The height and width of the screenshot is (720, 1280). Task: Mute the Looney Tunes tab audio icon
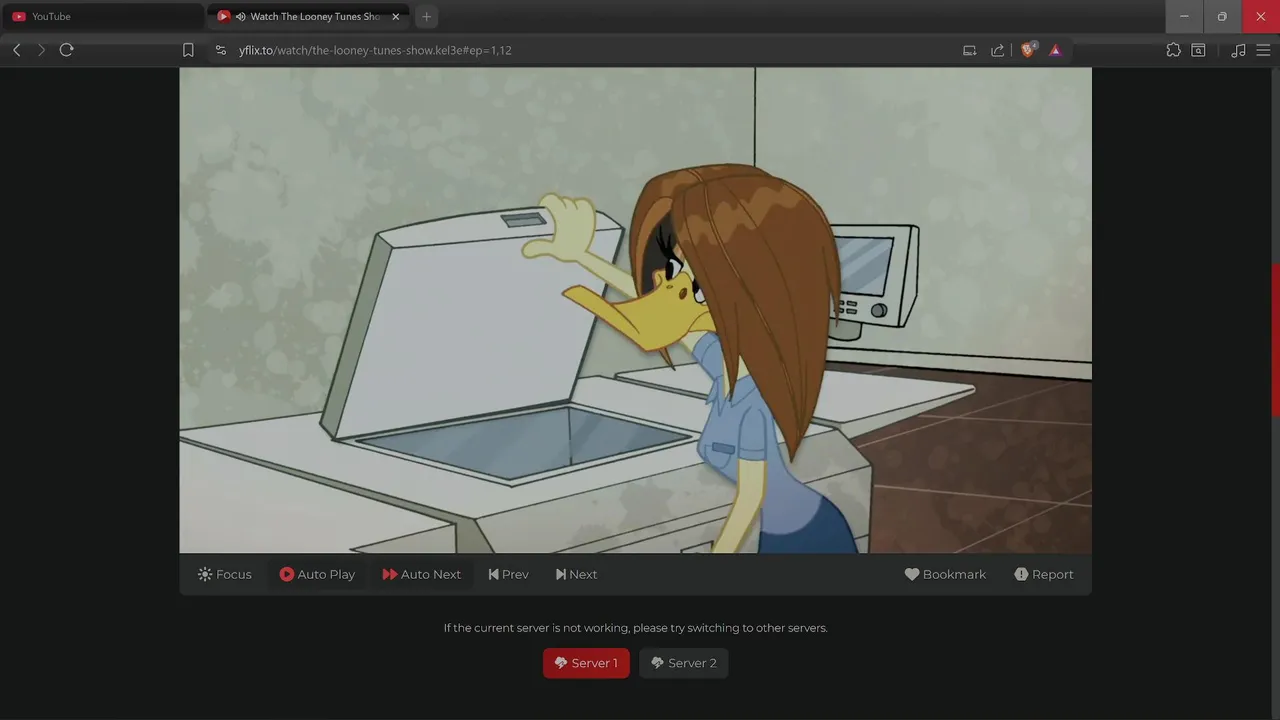point(241,17)
